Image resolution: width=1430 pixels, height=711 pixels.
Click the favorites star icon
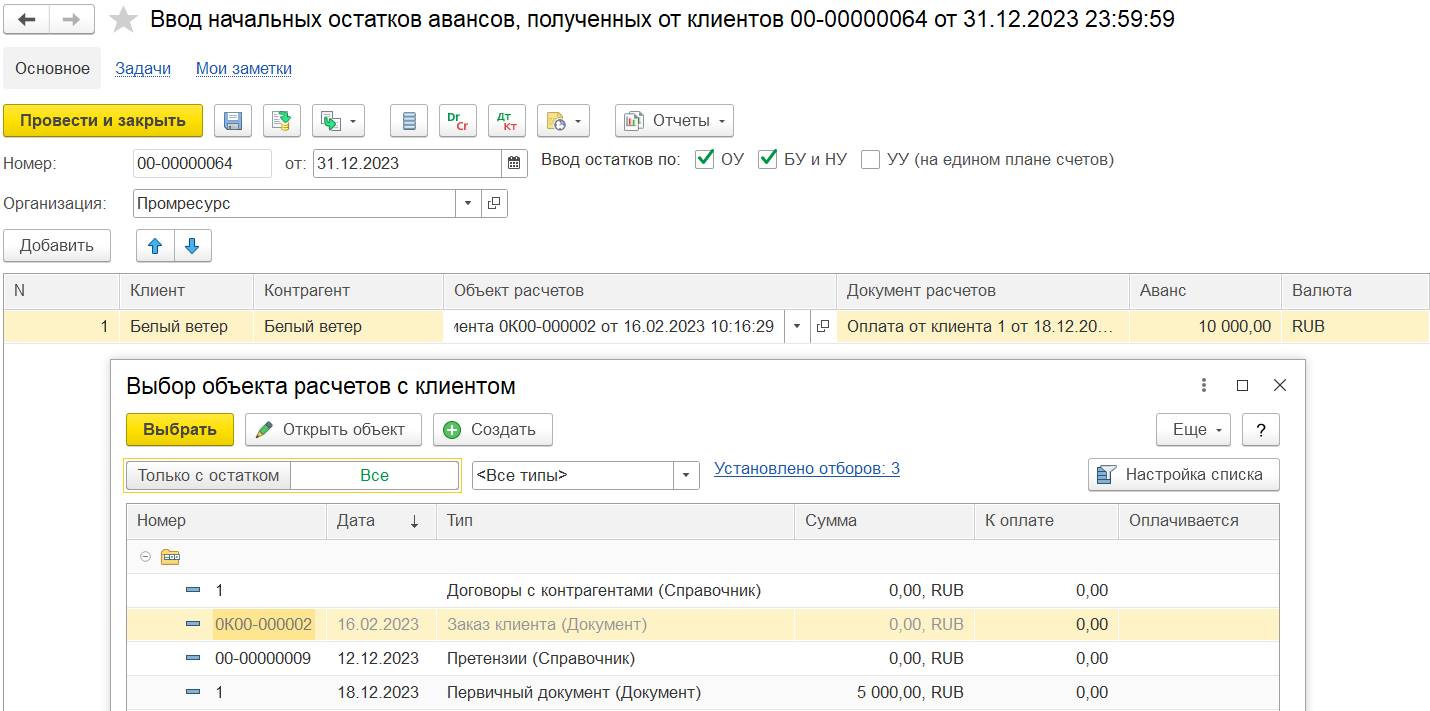coord(123,19)
